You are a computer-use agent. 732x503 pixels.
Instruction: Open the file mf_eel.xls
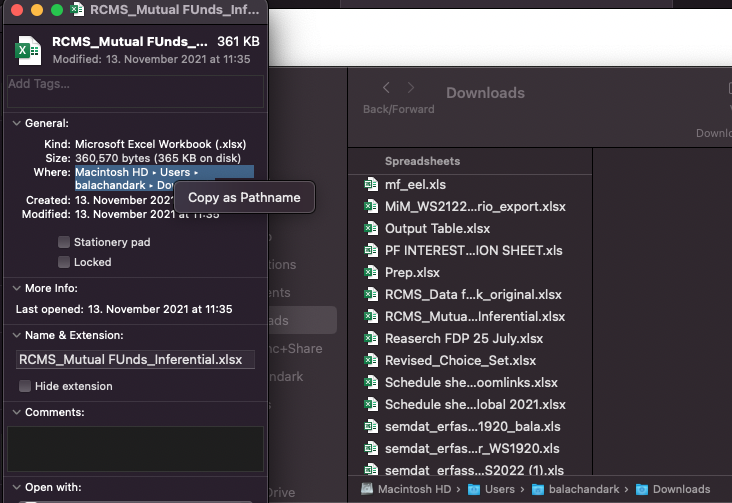pyautogui.click(x=415, y=184)
